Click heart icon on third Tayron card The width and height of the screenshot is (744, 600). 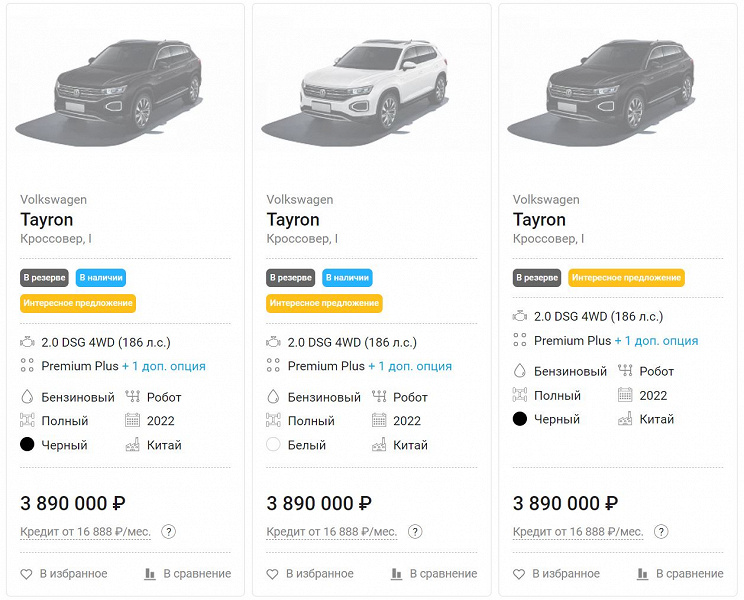point(519,574)
